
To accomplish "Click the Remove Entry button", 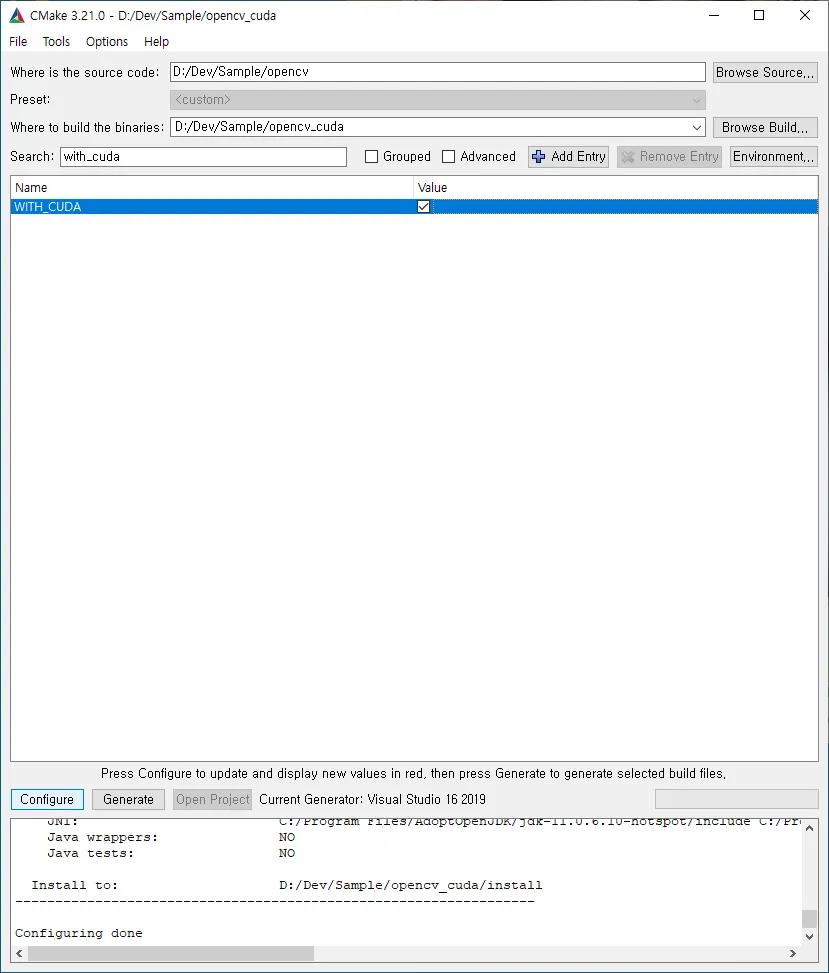I will point(669,156).
